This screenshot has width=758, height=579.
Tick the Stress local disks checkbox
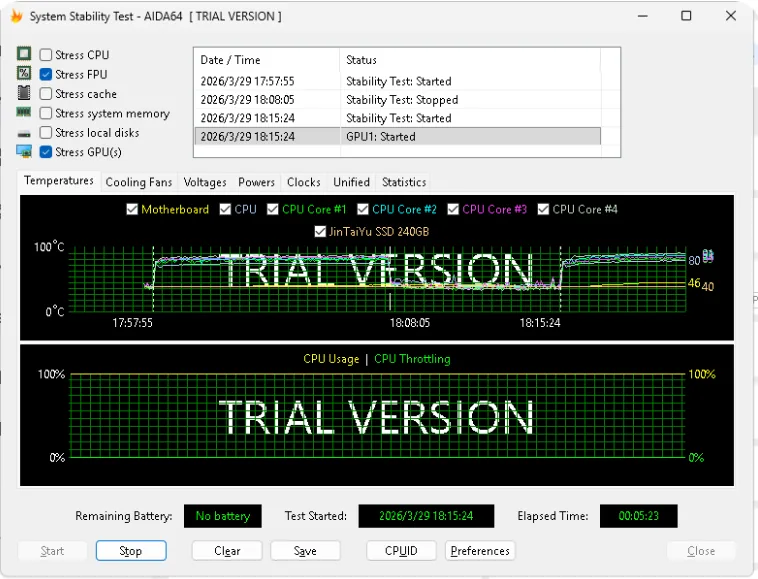(x=46, y=132)
